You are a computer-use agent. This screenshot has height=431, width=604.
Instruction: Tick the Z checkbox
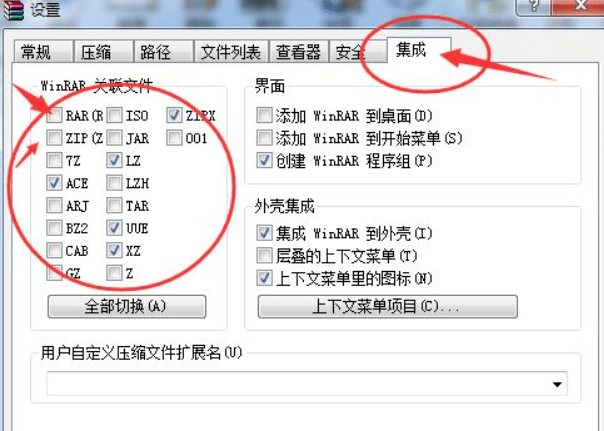point(114,273)
